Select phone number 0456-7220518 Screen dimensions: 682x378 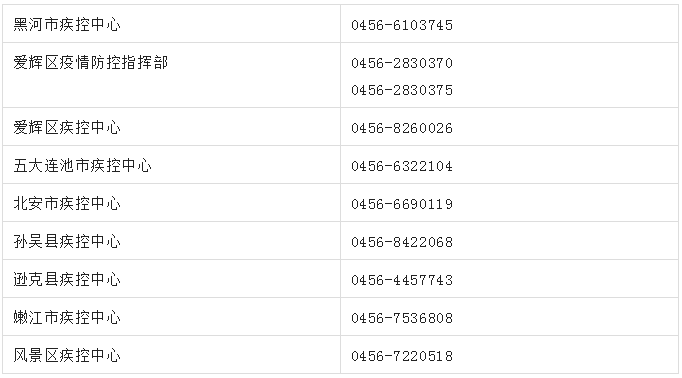(x=402, y=356)
